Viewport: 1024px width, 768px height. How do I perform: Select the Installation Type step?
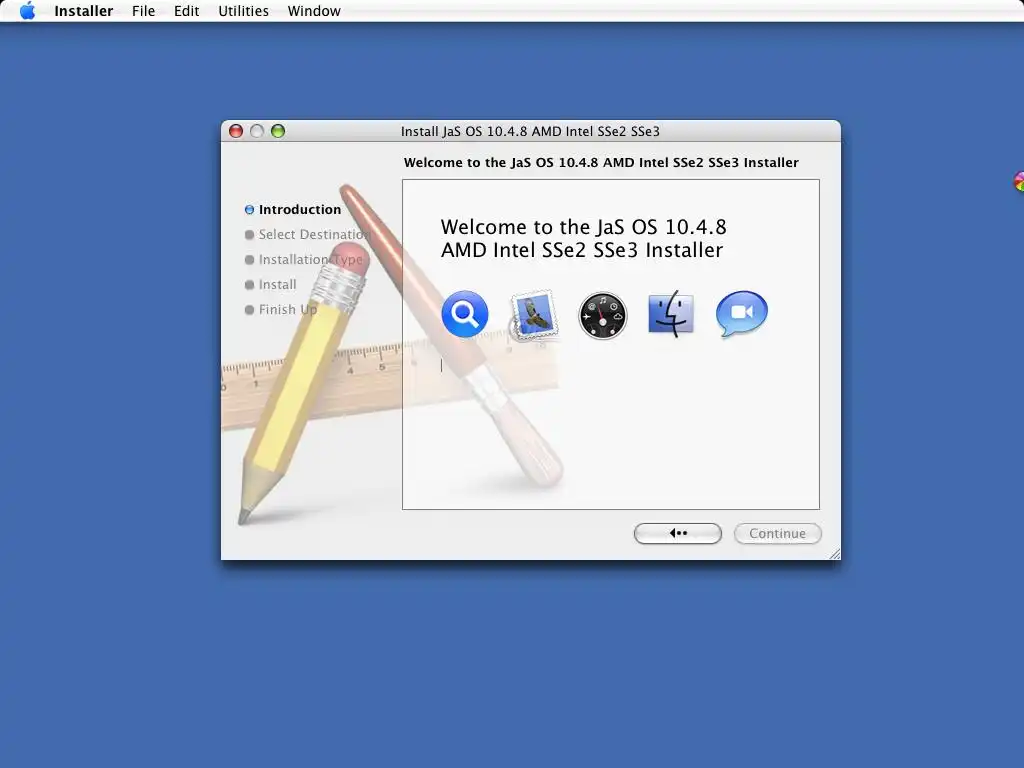(x=304, y=260)
